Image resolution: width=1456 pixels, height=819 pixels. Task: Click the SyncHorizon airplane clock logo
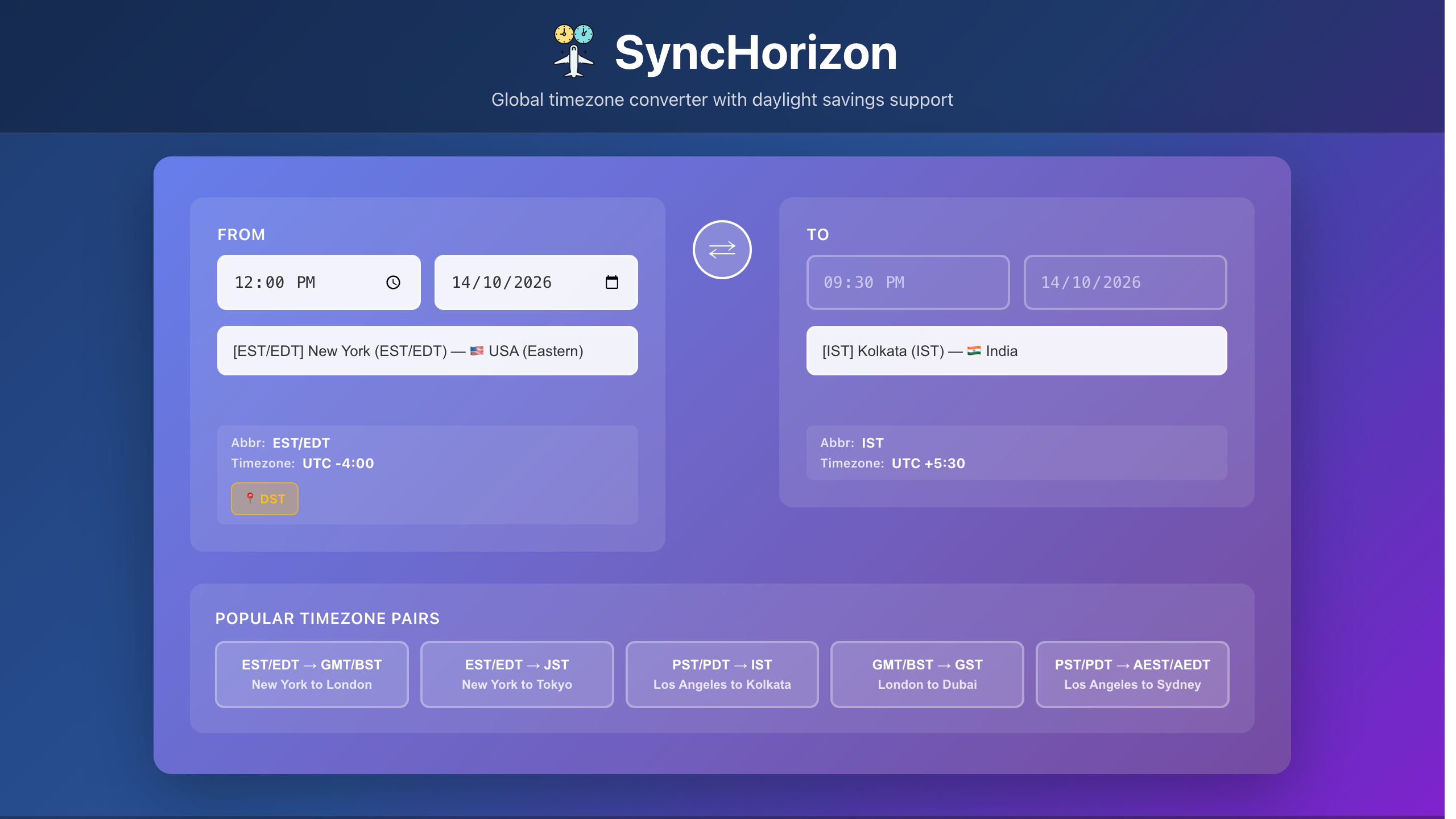(x=574, y=51)
